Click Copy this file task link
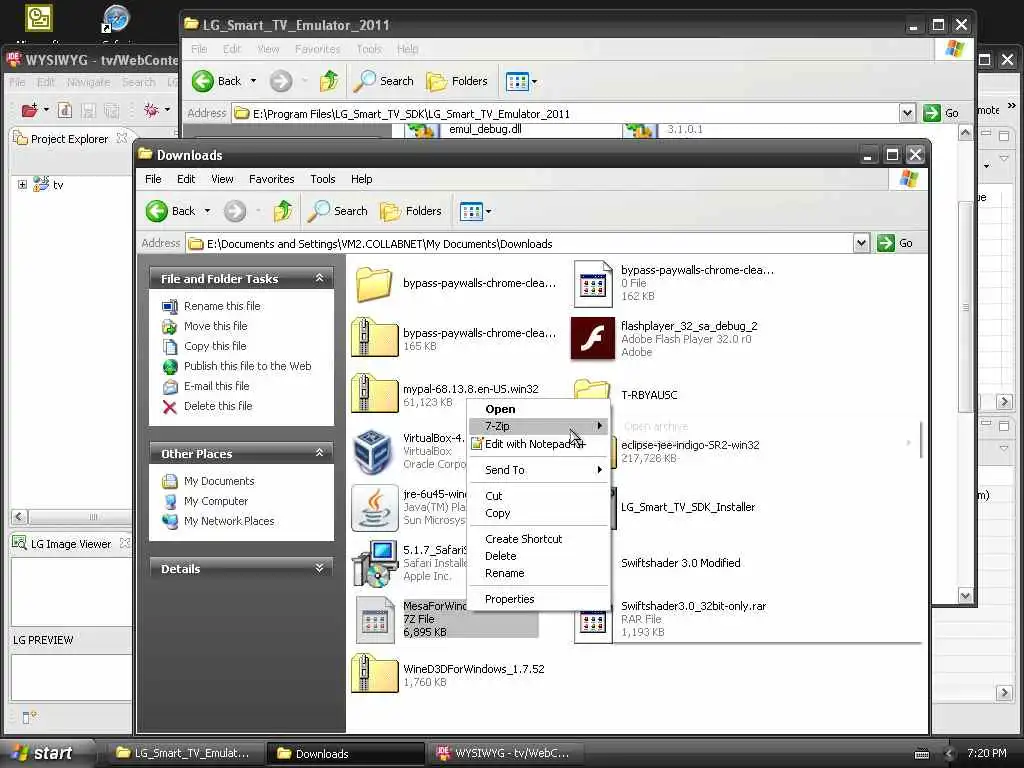 pos(215,346)
